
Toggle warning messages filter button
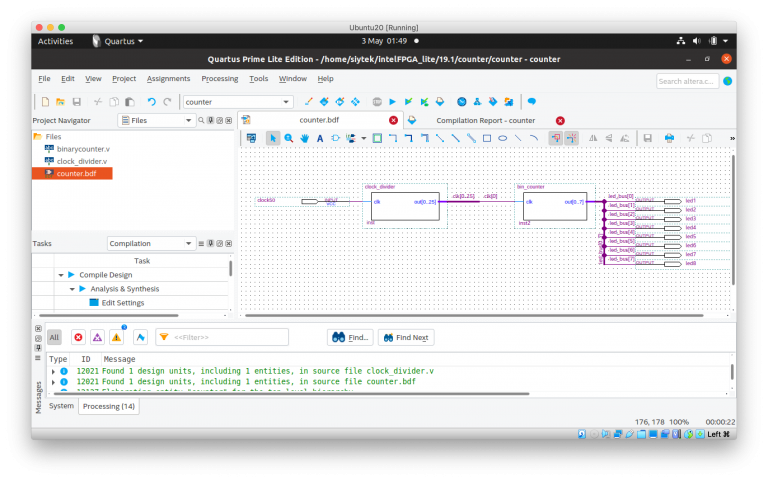coord(116,337)
